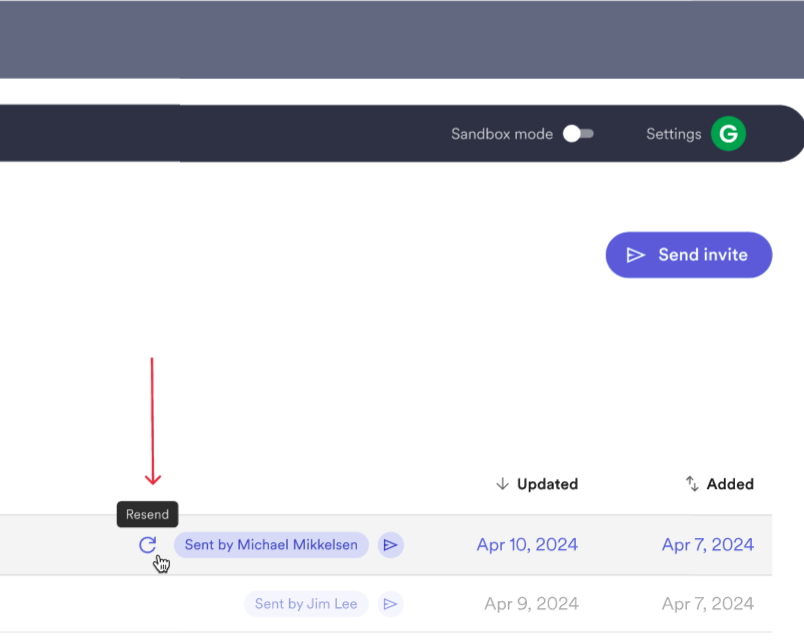Select Apr 7, 2024 in Jim Lee row
Screen dimensions: 804x643
click(x=708, y=604)
